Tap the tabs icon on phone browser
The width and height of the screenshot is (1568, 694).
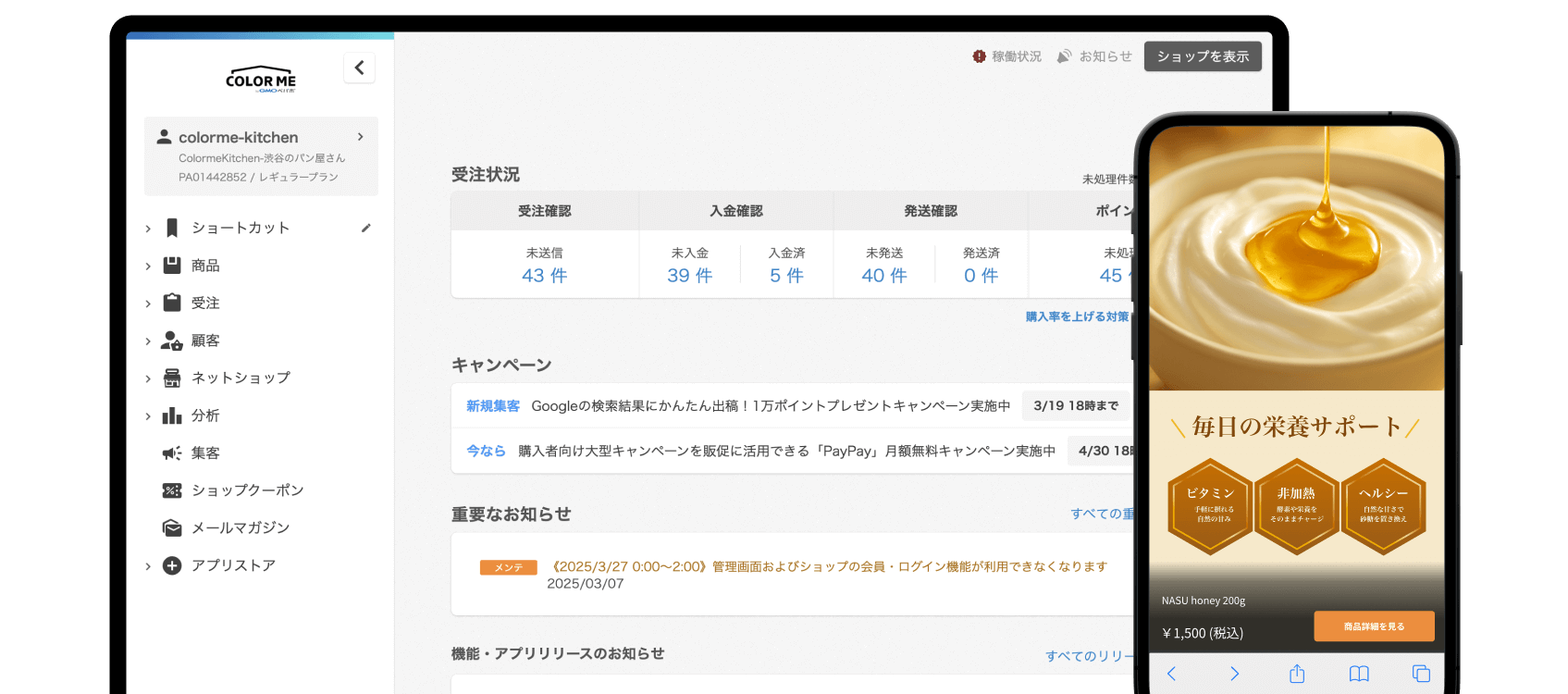tap(1421, 674)
